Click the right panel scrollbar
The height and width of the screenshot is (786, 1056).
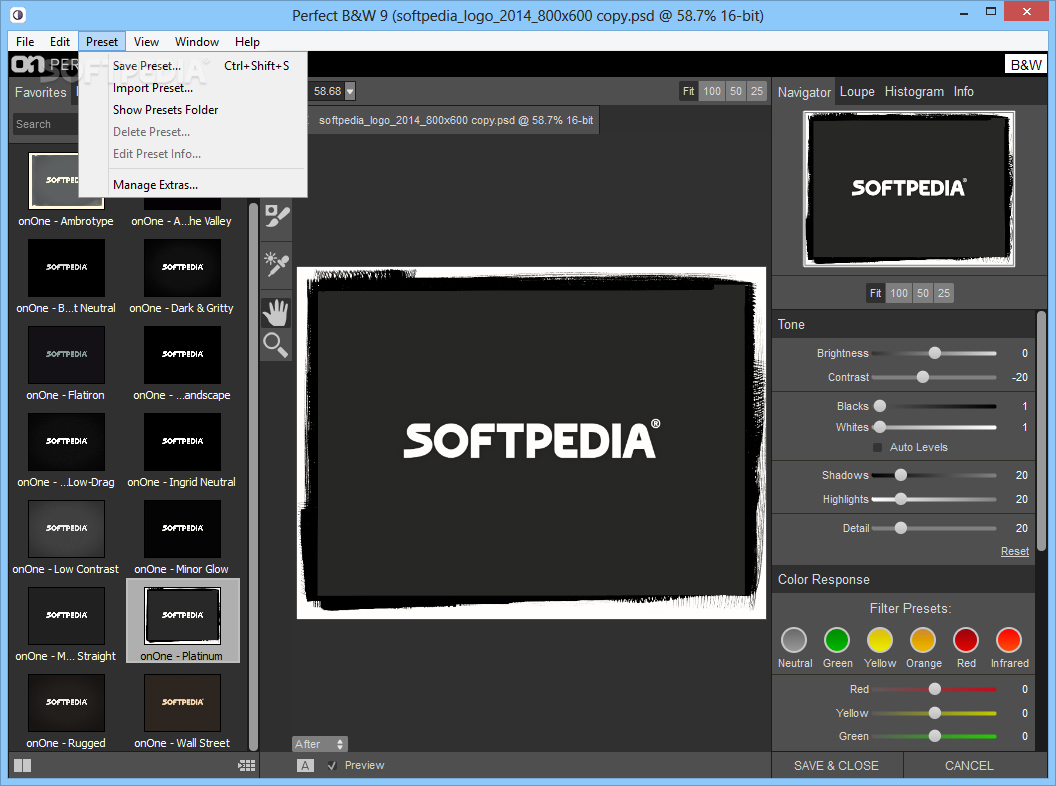1041,429
